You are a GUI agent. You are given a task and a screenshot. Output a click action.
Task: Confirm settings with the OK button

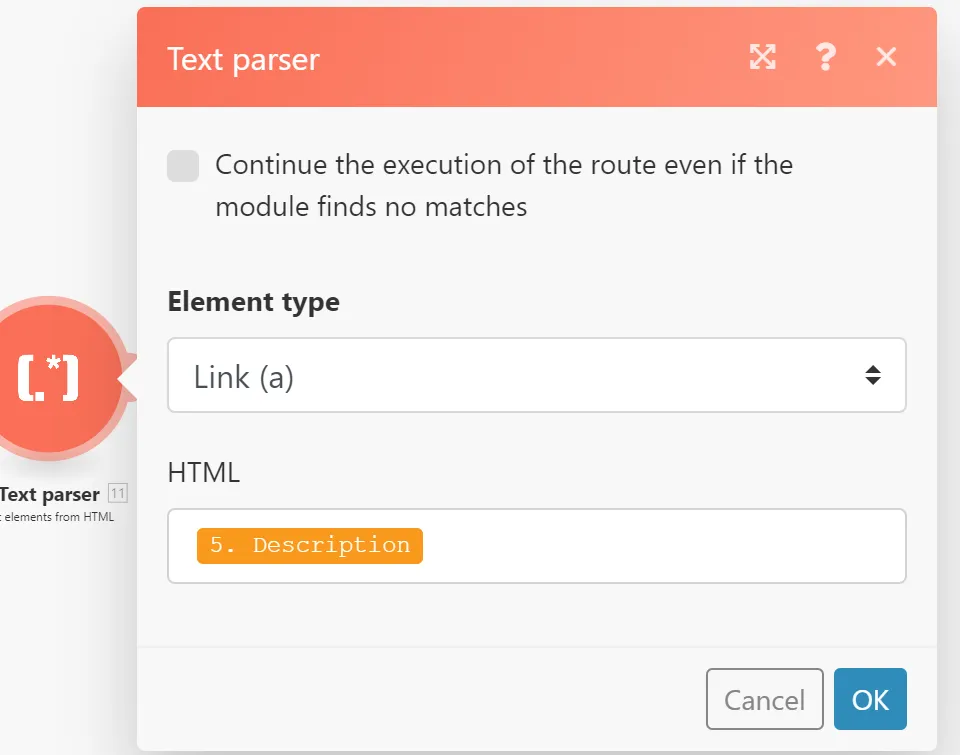tap(870, 699)
